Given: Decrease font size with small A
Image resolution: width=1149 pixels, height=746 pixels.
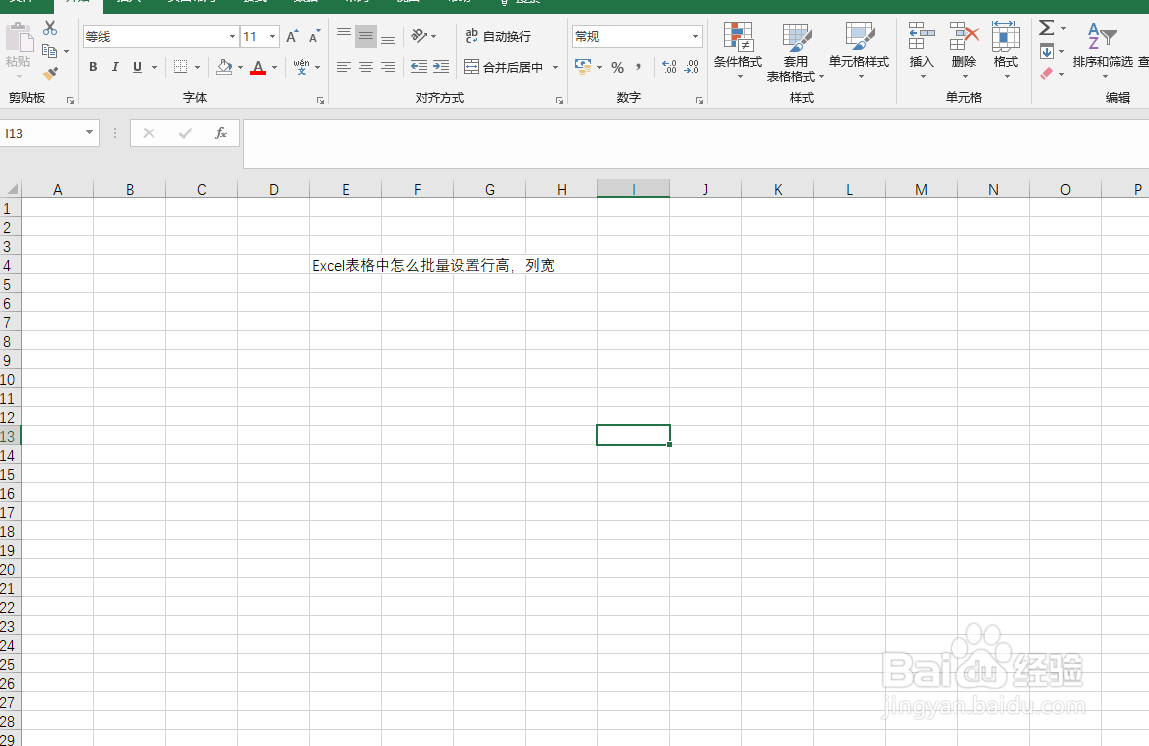Looking at the screenshot, I should 314,37.
